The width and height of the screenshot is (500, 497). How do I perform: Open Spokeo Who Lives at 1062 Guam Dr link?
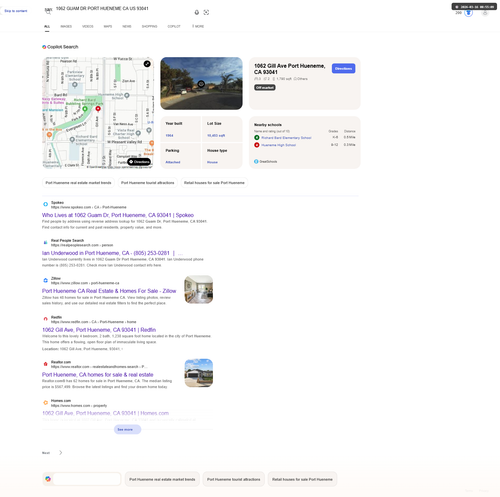118,215
